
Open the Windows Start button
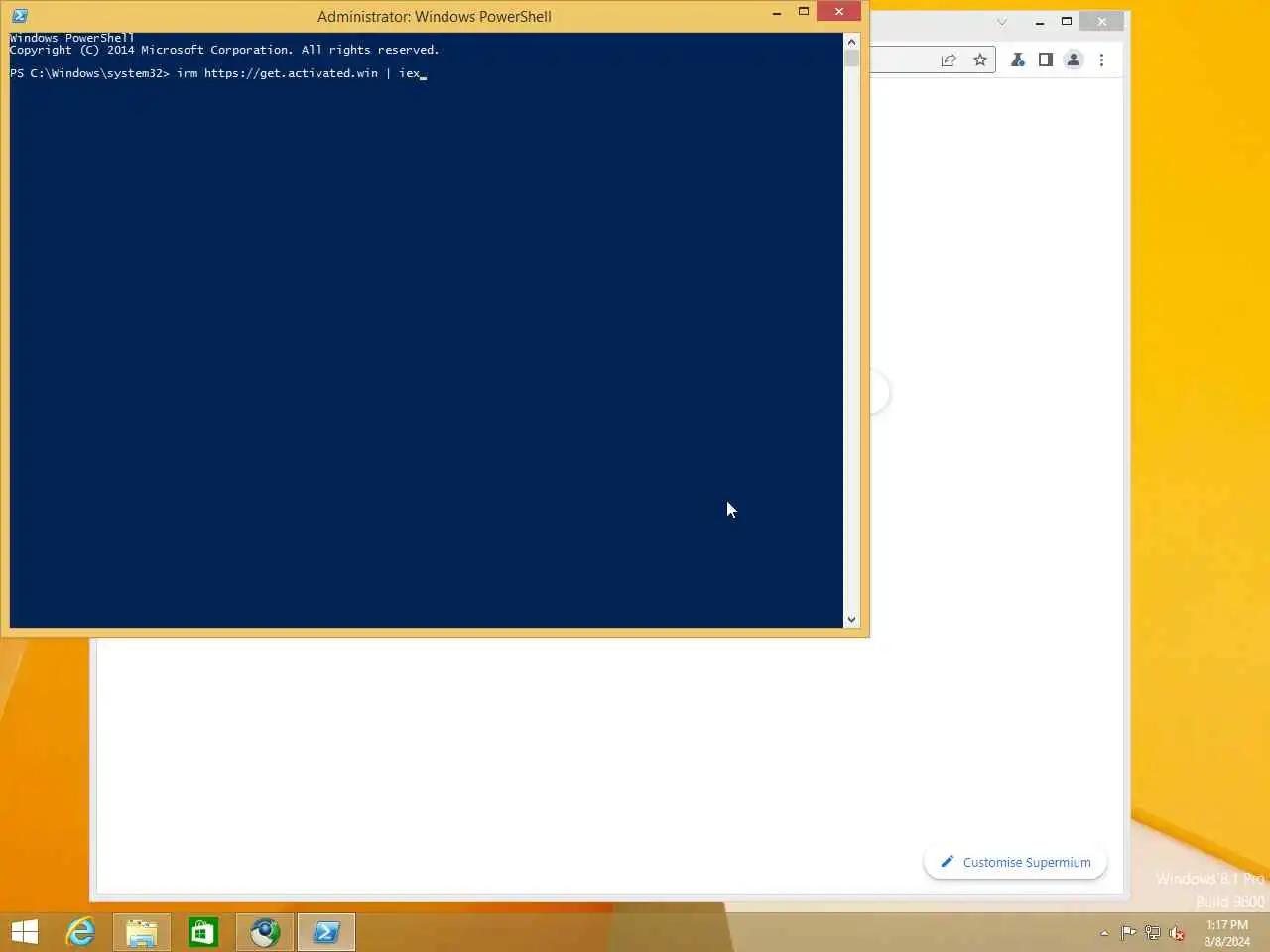(x=25, y=932)
